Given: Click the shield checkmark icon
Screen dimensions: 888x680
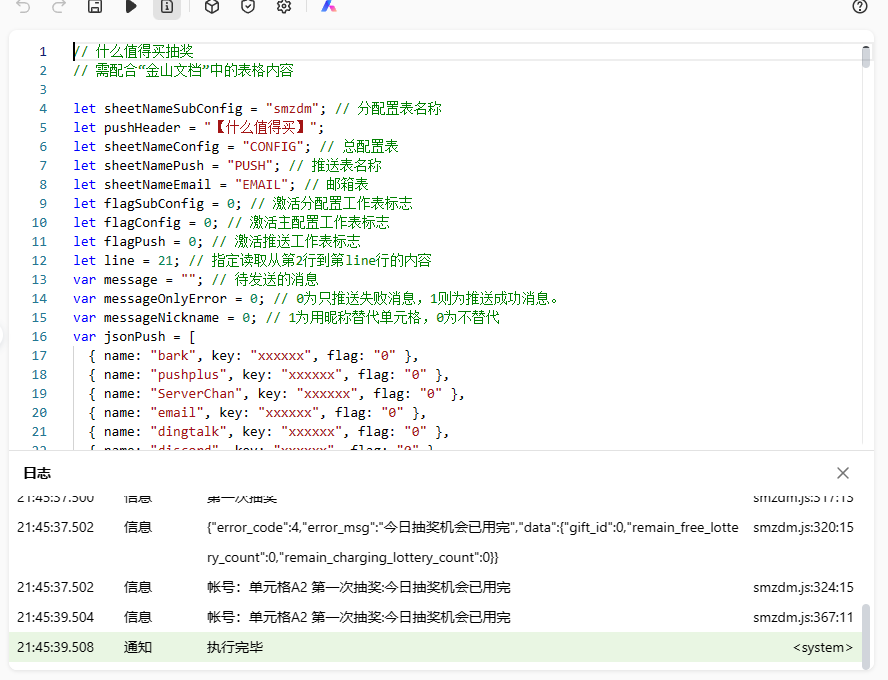Looking at the screenshot, I should point(247,7).
